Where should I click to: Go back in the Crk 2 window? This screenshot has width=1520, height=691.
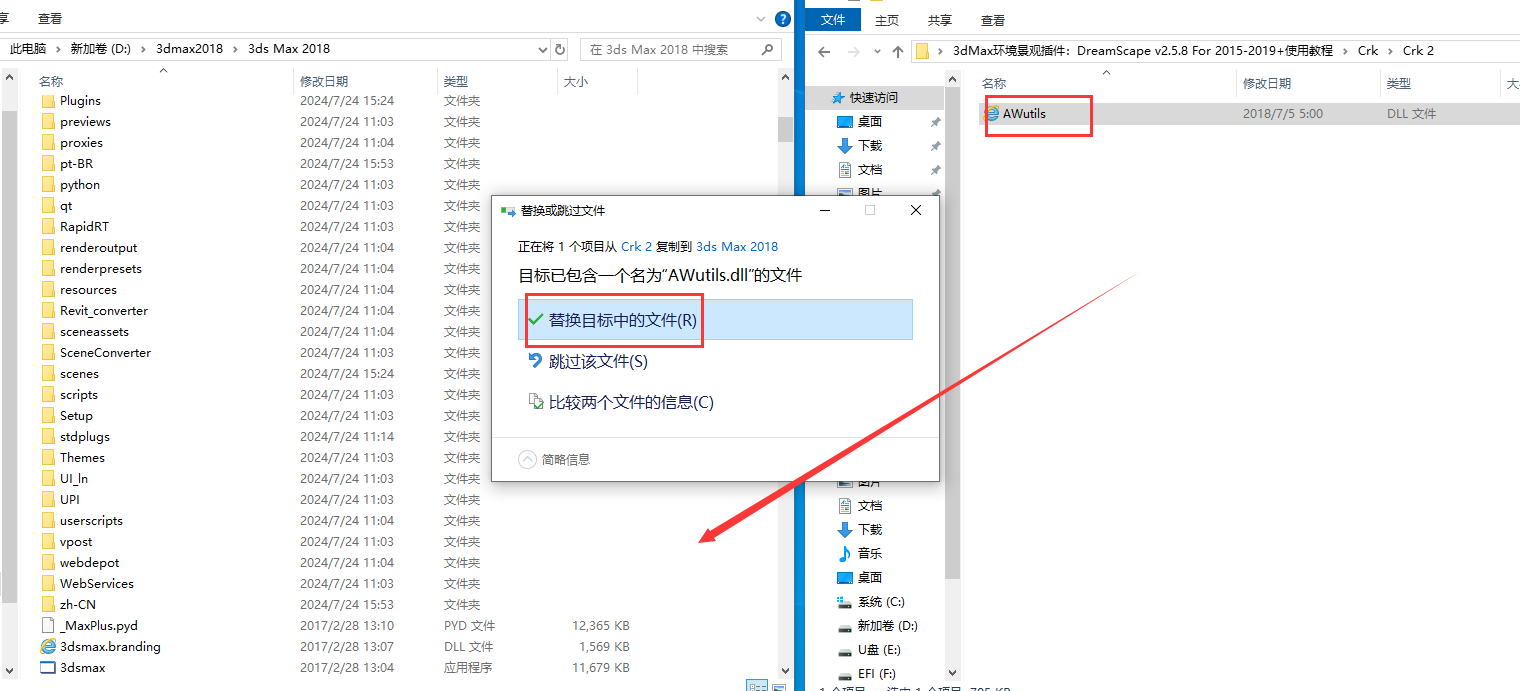[824, 51]
